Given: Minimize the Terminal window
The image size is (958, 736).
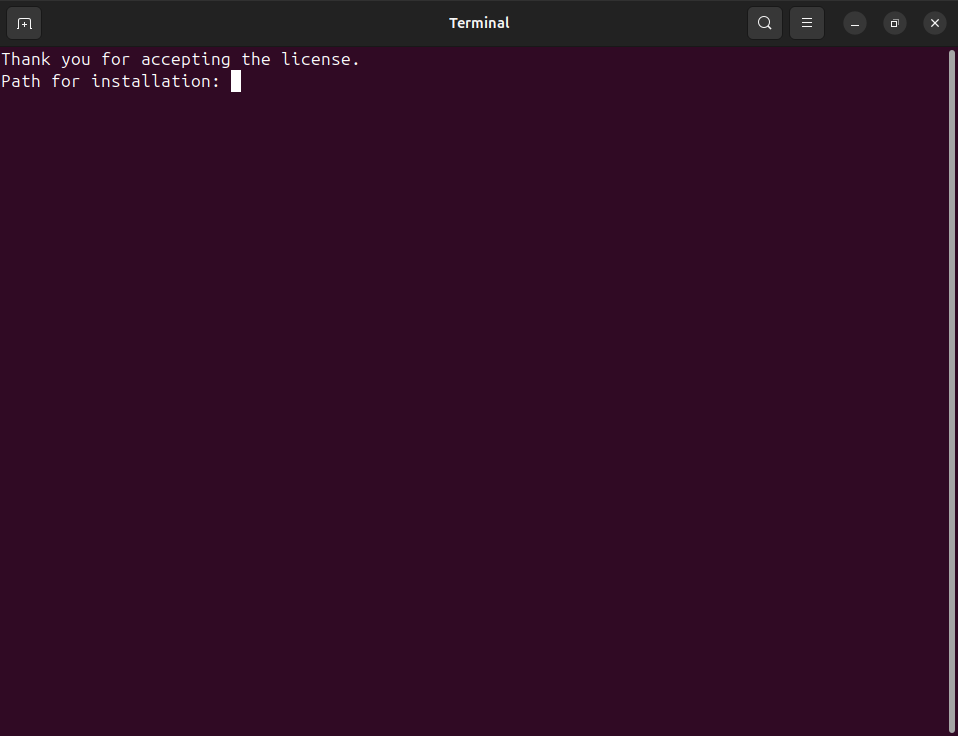Looking at the screenshot, I should (x=855, y=23).
